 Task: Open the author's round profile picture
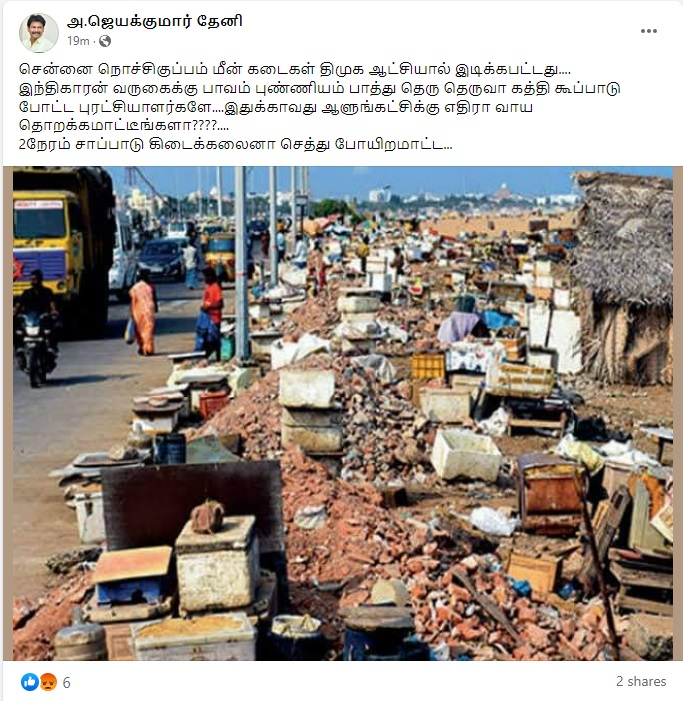39,33
